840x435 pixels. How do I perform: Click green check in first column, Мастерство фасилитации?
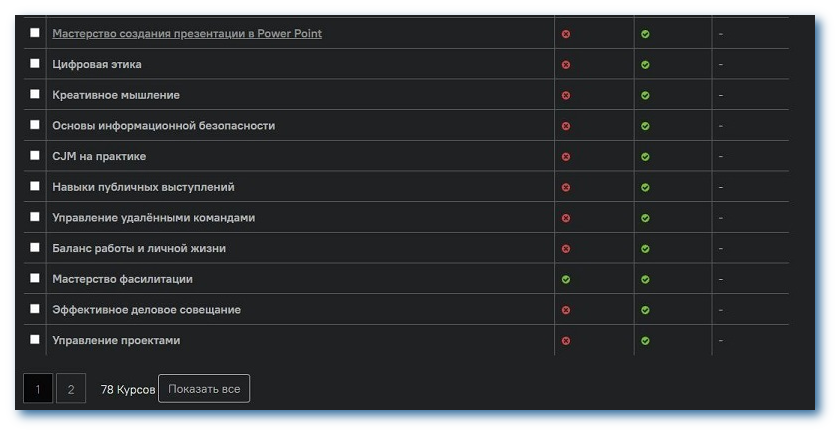click(x=566, y=279)
